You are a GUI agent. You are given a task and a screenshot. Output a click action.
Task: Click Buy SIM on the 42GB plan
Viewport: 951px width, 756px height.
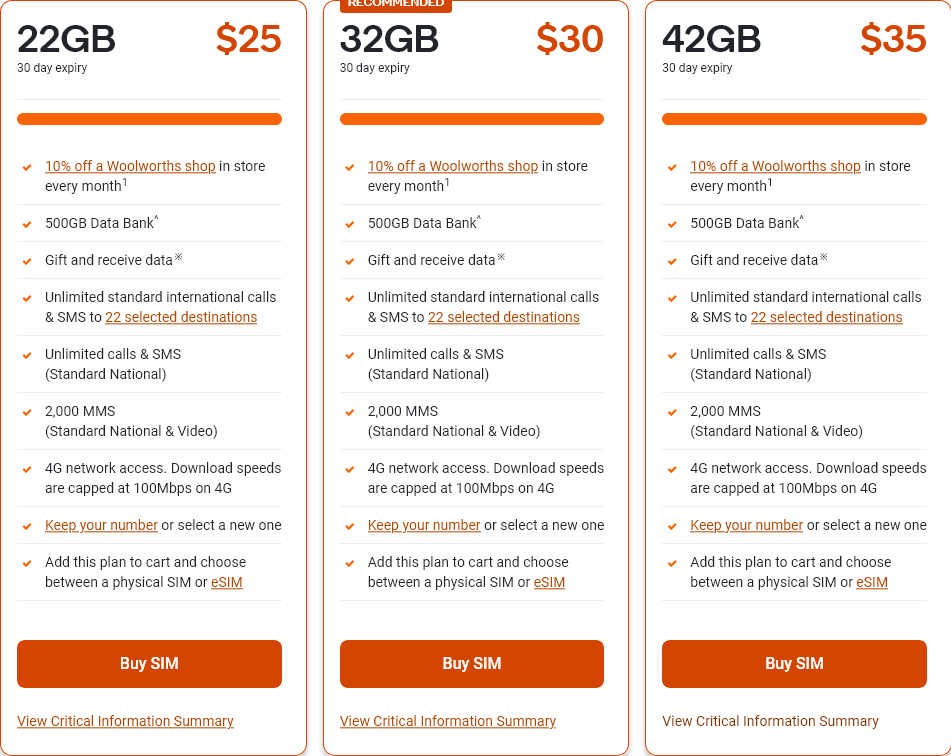(793, 663)
